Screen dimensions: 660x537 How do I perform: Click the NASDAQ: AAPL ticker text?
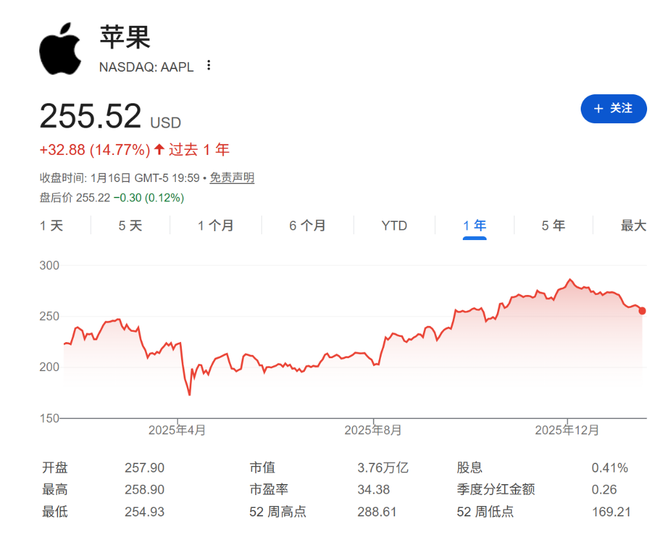tap(146, 67)
